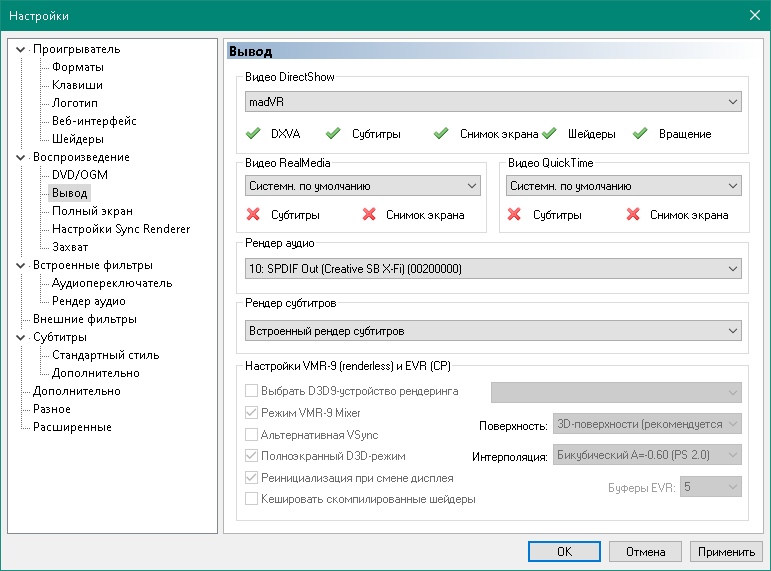Select Дополнительно under Субтитры
This screenshot has width=771, height=571.
[x=95, y=373]
